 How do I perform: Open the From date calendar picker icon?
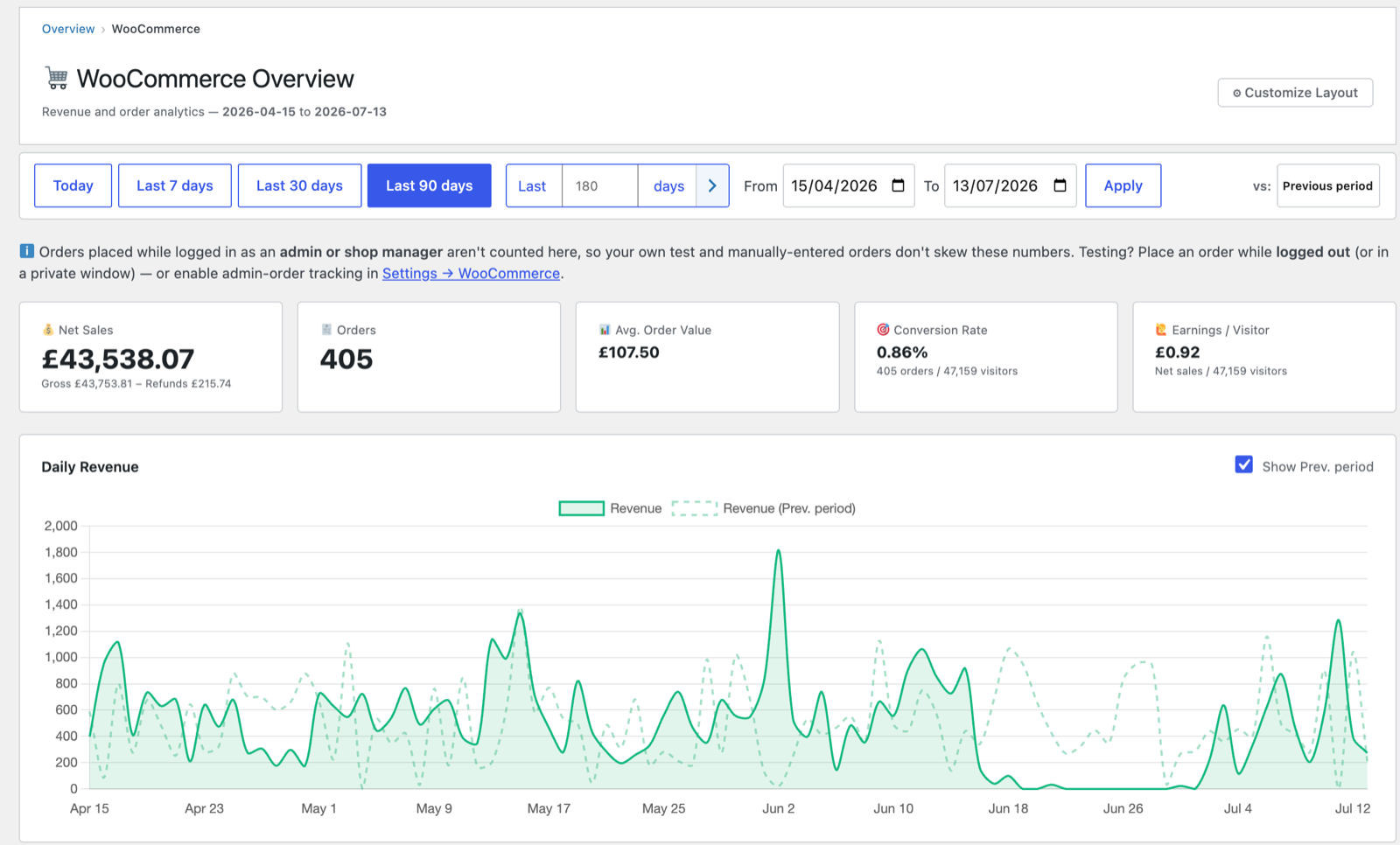(898, 185)
